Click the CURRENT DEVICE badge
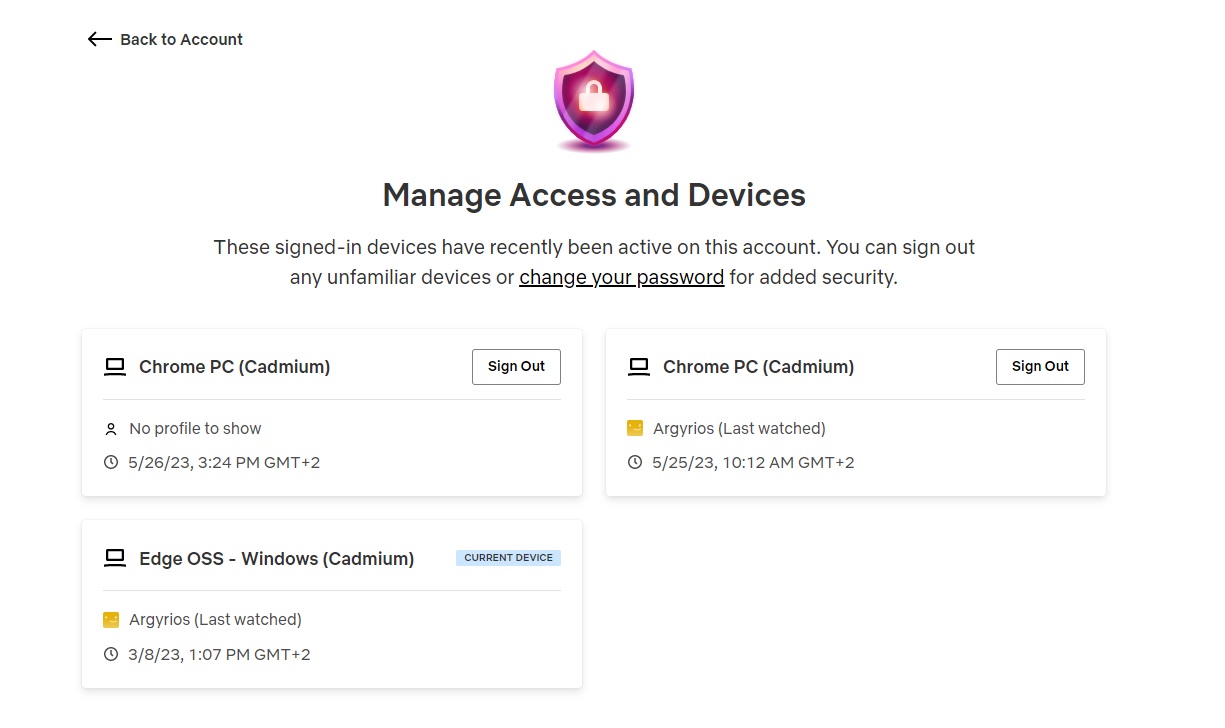Viewport: 1225px width, 728px height. coord(508,557)
